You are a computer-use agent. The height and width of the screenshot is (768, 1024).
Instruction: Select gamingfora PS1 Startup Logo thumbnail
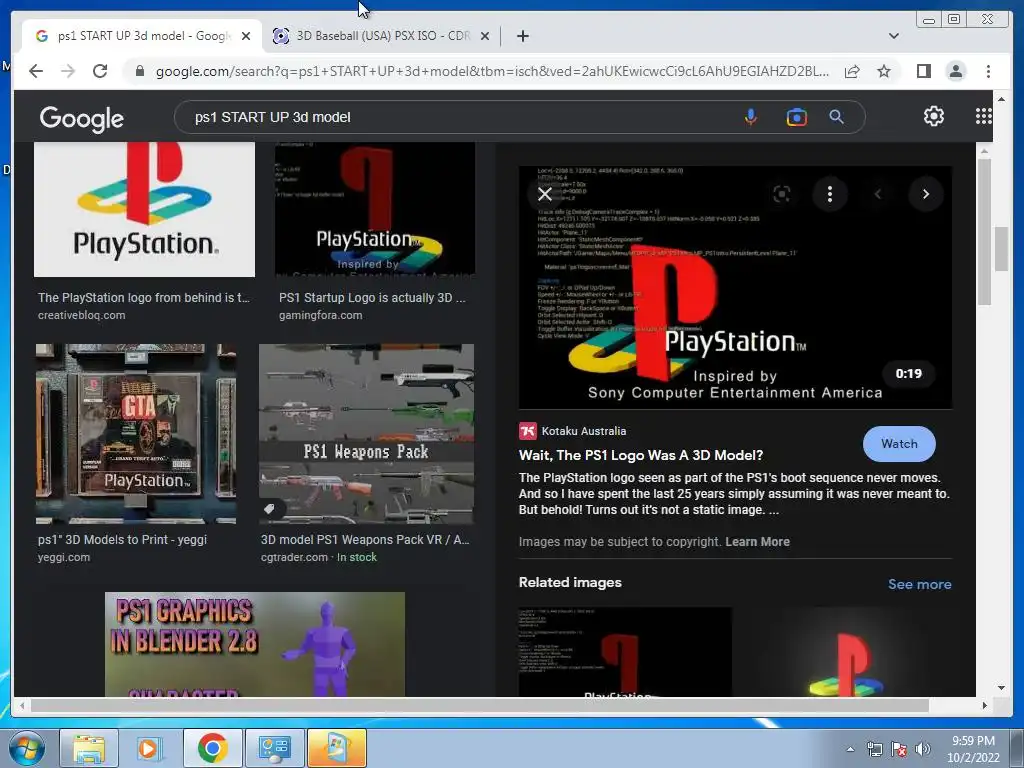[375, 209]
